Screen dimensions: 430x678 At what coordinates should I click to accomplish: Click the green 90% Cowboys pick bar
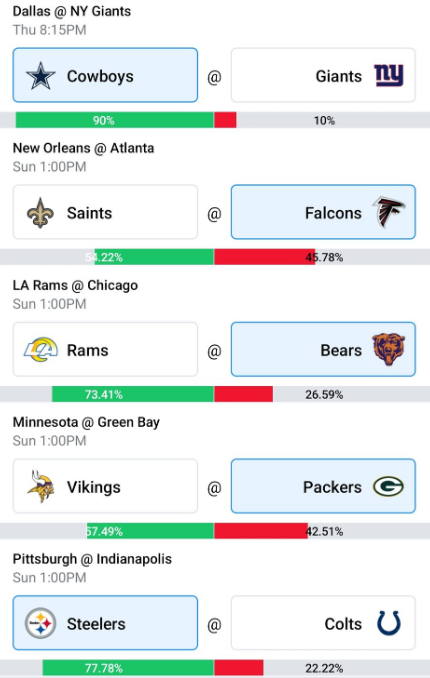115,120
